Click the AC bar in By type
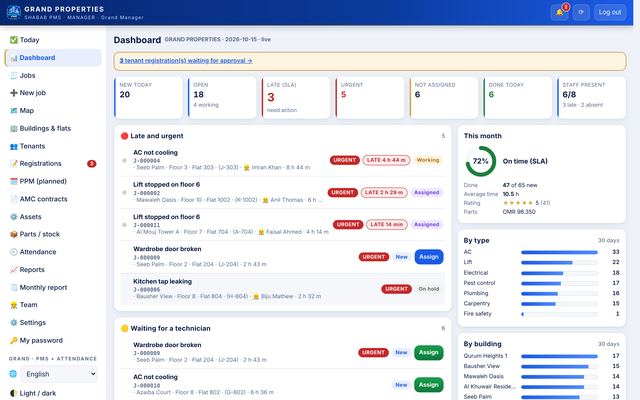Viewport: 640px width, 400px height. click(x=559, y=252)
